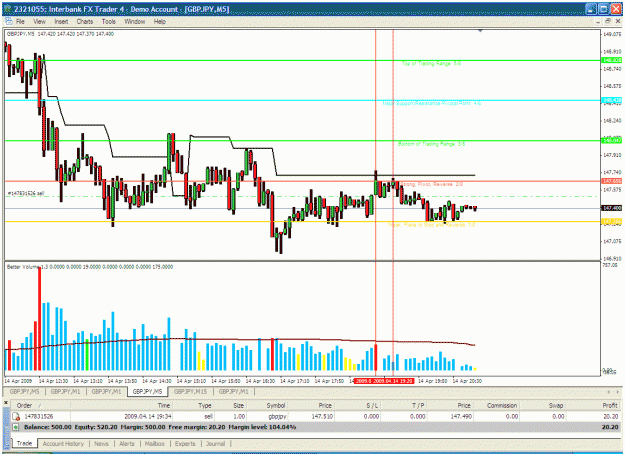Click the Balance: 500.00 summary text
625x454 pixels.
[x=48, y=427]
